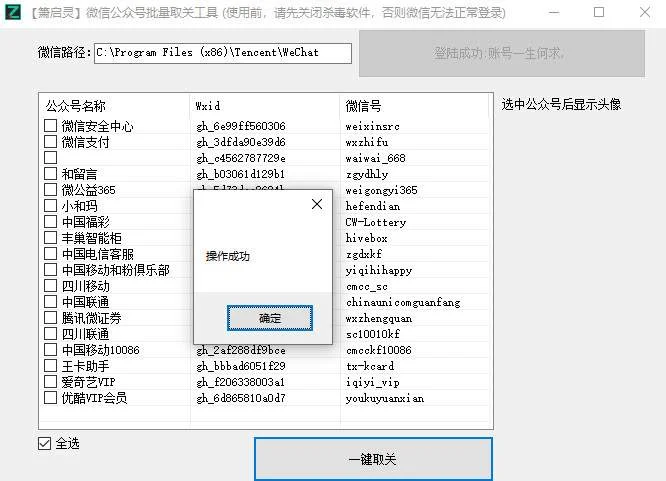Tick the 优酷VIP会员 checkbox
Viewport: 666px width, 481px height.
click(x=51, y=398)
